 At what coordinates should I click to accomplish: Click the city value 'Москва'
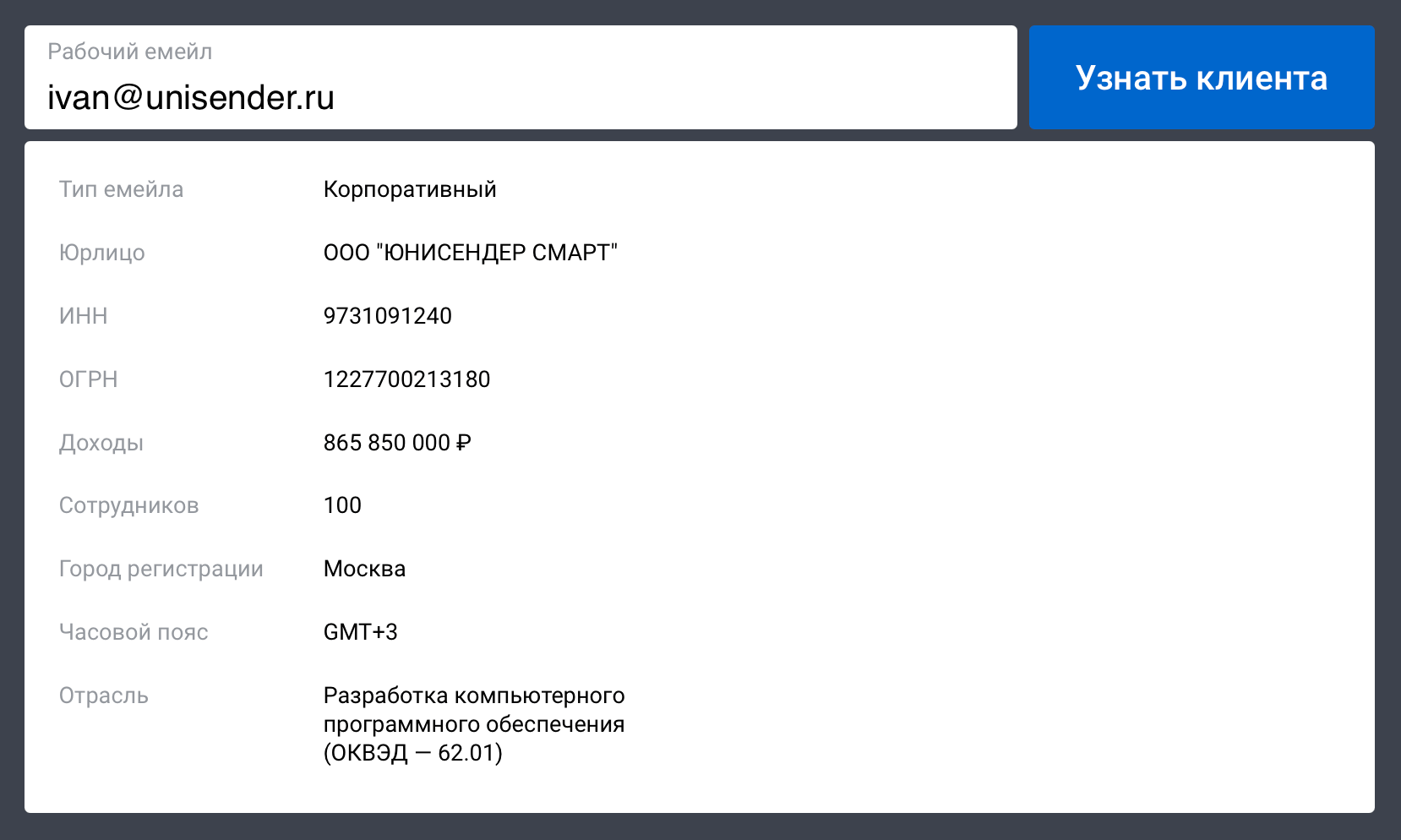[x=364, y=569]
